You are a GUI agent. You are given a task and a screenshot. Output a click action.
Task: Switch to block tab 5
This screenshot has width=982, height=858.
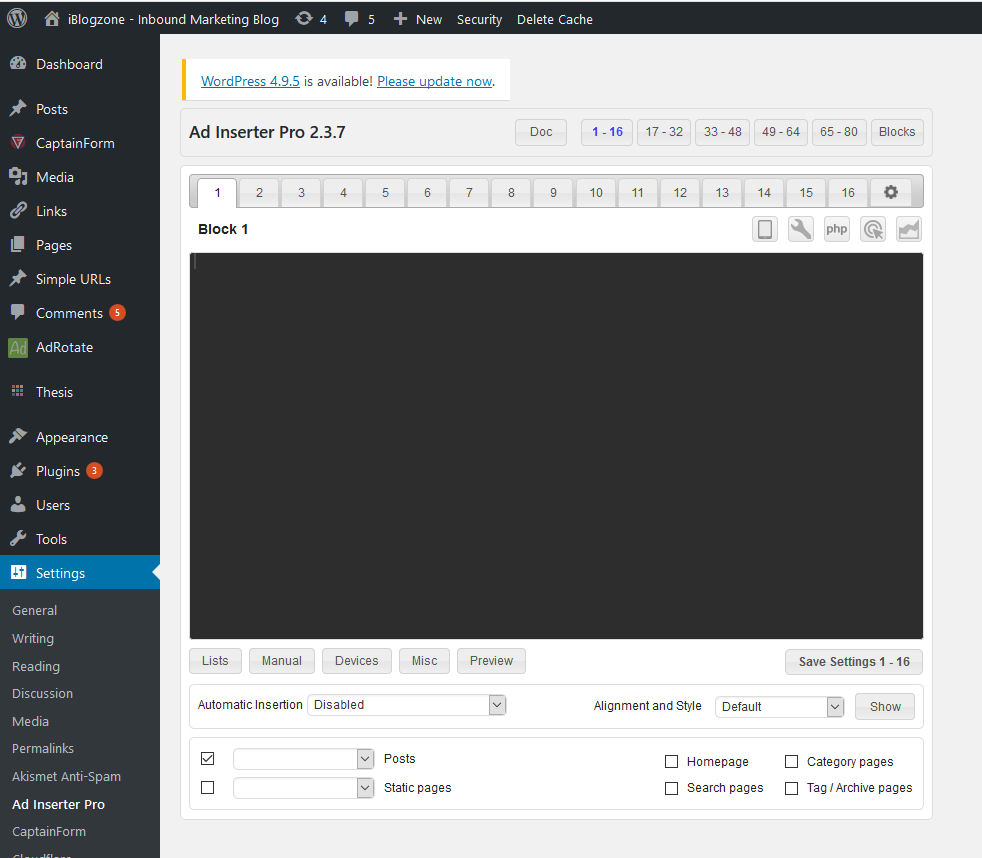[x=385, y=193]
